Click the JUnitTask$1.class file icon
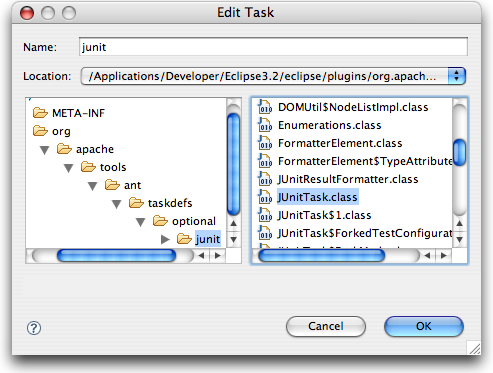The width and height of the screenshot is (493, 373). [x=265, y=215]
